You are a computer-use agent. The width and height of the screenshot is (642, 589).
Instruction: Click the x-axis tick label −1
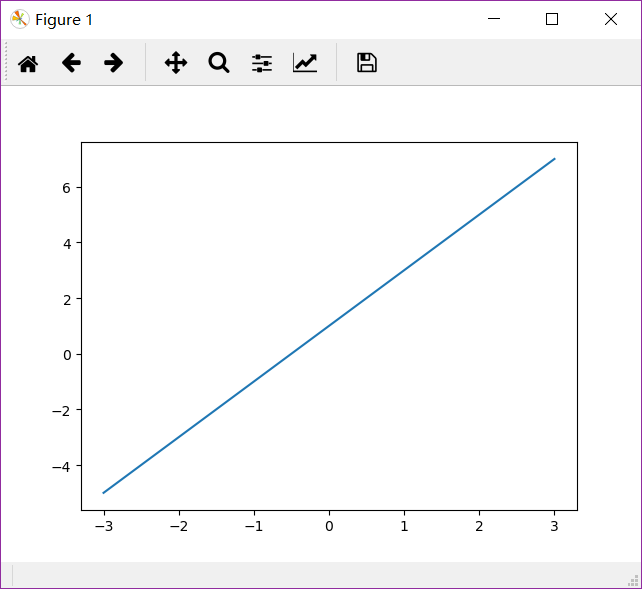[x=254, y=526]
